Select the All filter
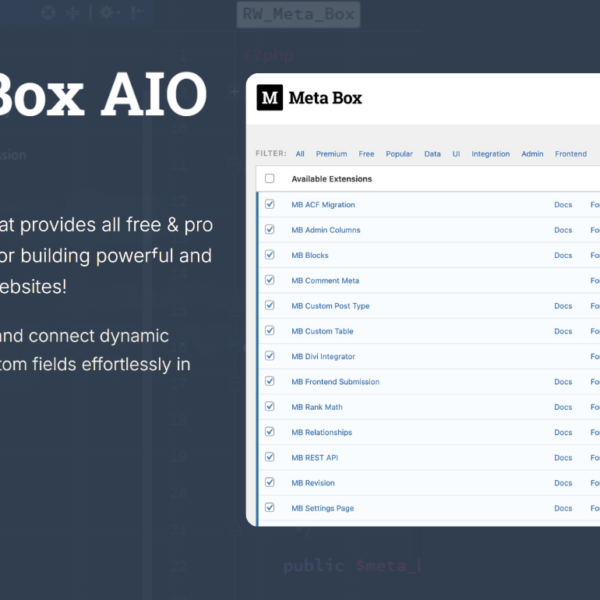The image size is (600, 600). point(300,154)
